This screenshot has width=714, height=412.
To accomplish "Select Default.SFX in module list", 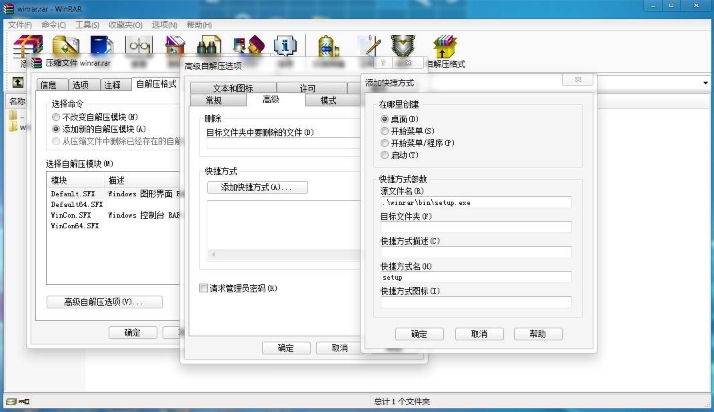I will pyautogui.click(x=73, y=194).
